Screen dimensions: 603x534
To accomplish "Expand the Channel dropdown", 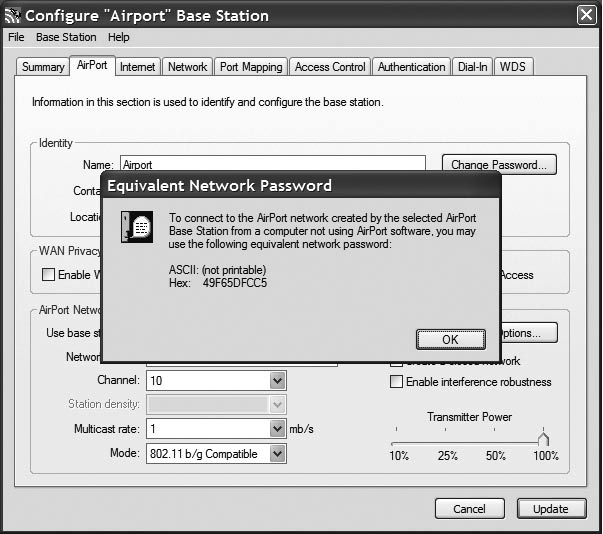I will coord(277,381).
